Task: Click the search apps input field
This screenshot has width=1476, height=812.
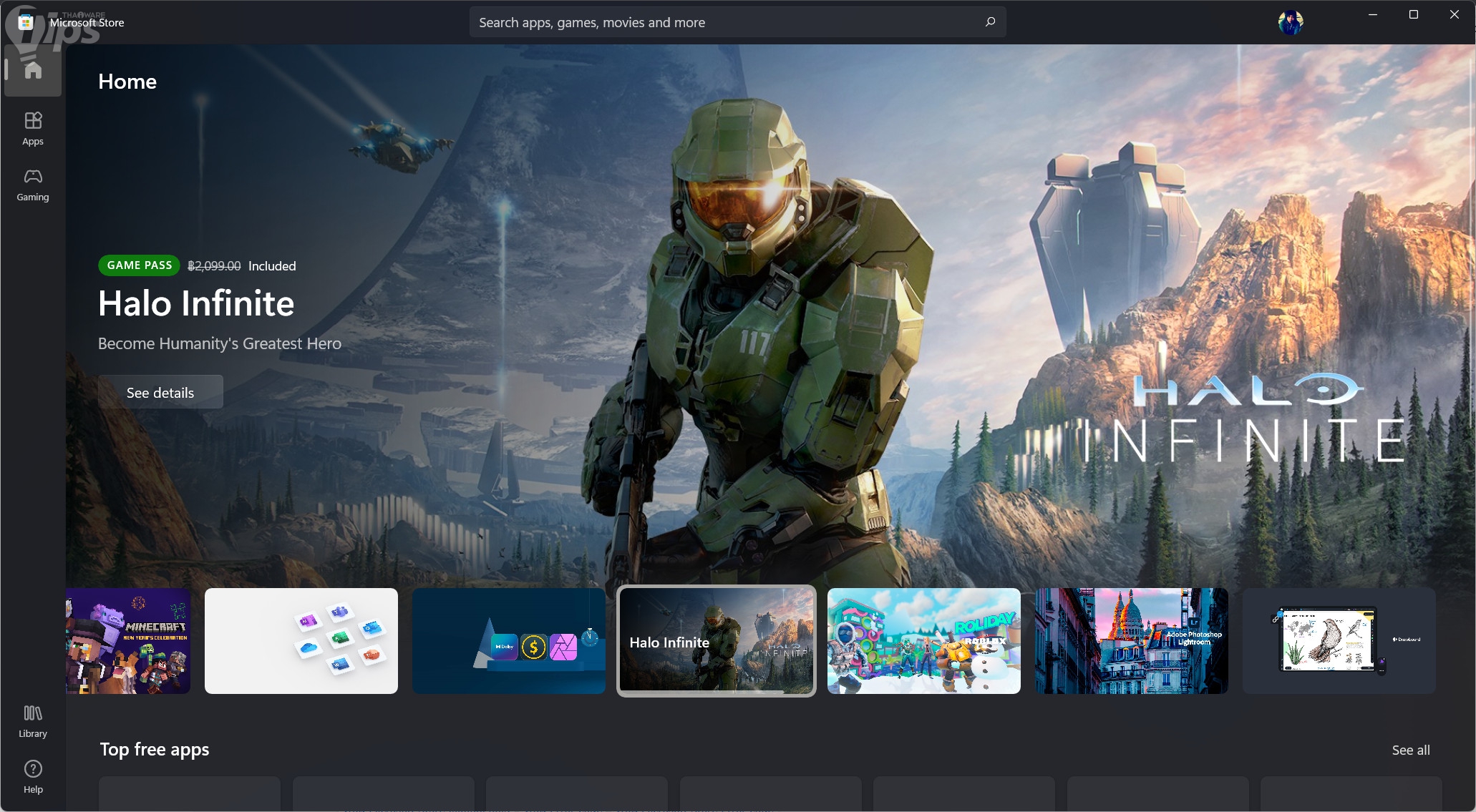Action: (723, 22)
